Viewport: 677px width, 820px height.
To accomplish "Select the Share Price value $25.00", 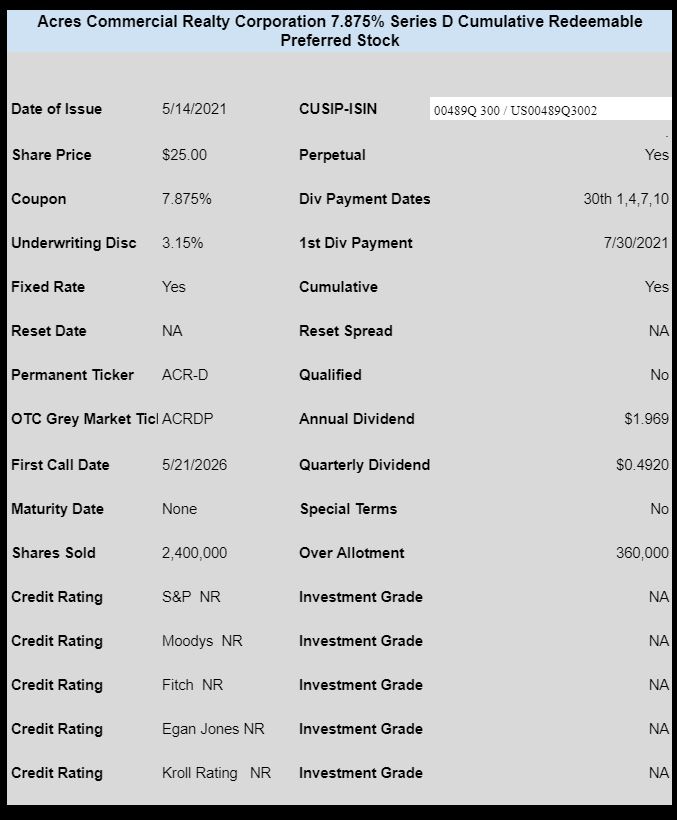I will [x=185, y=155].
